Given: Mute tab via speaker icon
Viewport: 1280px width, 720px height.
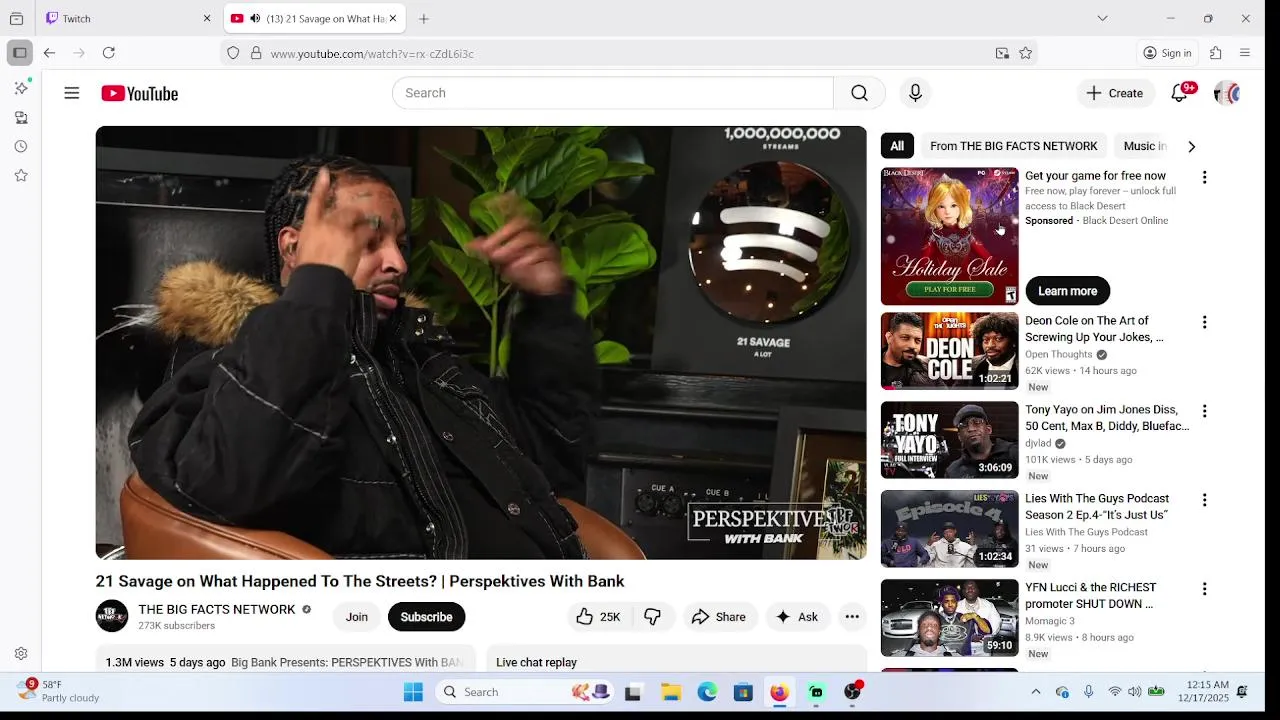Looking at the screenshot, I should [x=255, y=18].
